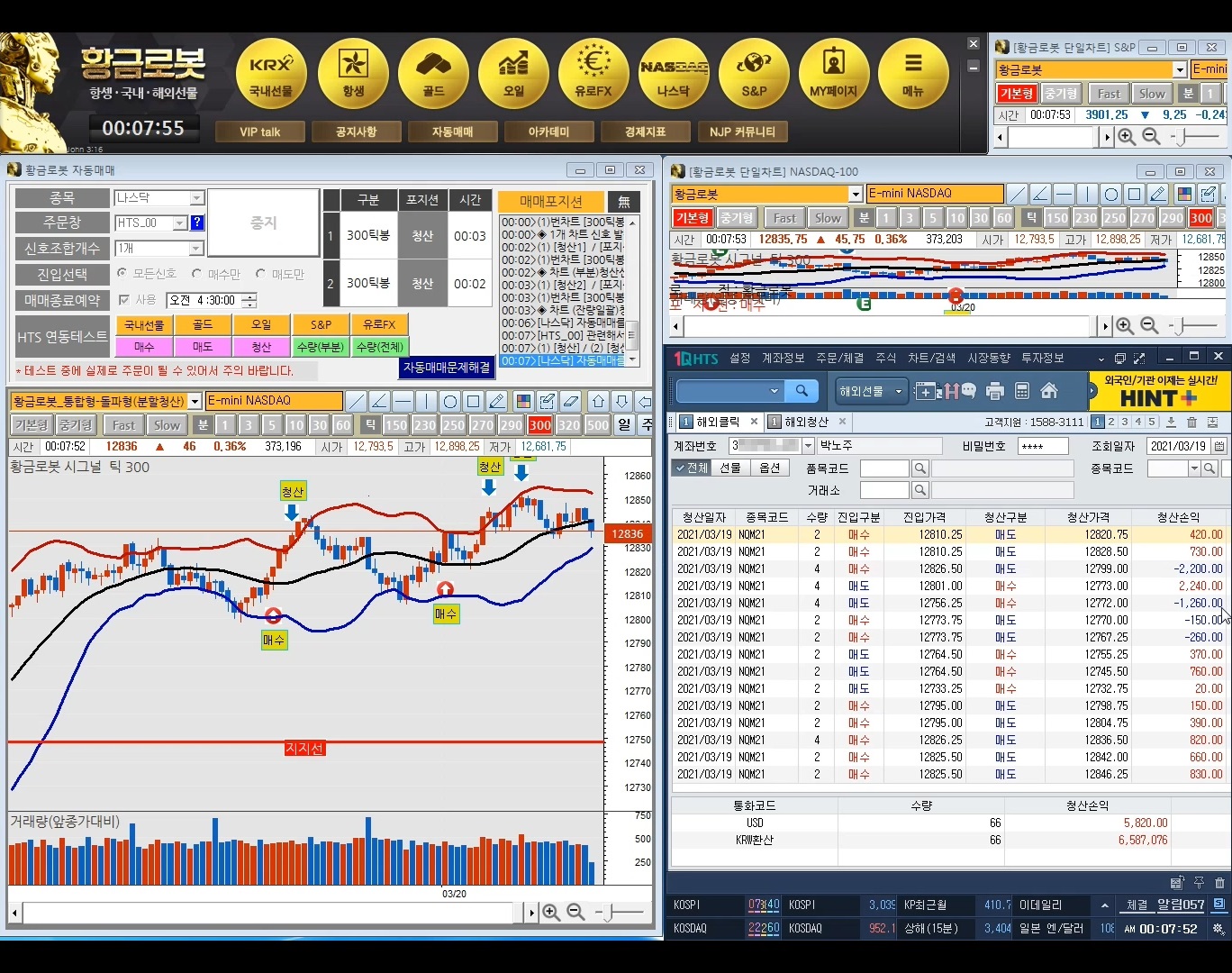The image size is (1232, 973).
Task: Select horizontal line tool in main chart toolbar
Action: click(403, 401)
